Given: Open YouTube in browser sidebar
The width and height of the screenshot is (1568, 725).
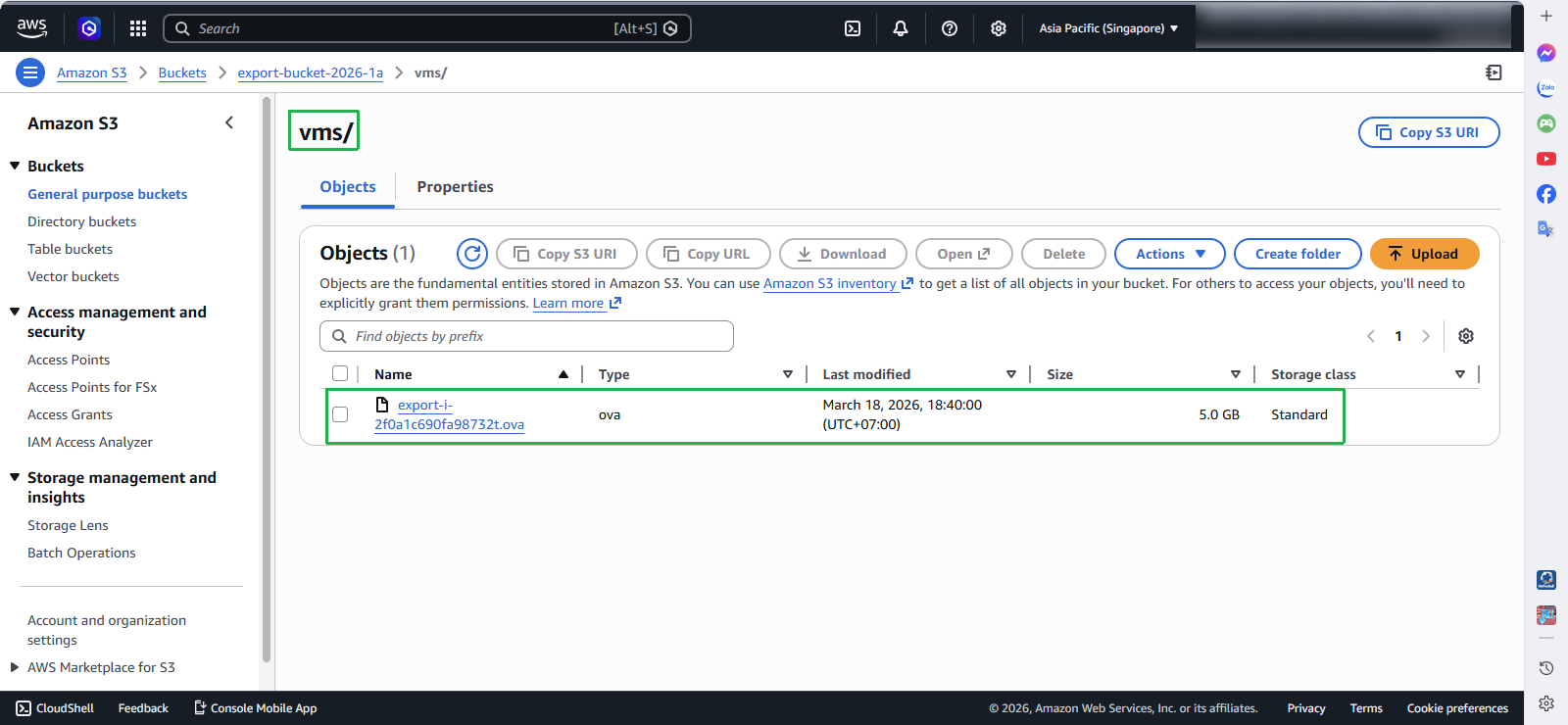Looking at the screenshot, I should [1546, 159].
